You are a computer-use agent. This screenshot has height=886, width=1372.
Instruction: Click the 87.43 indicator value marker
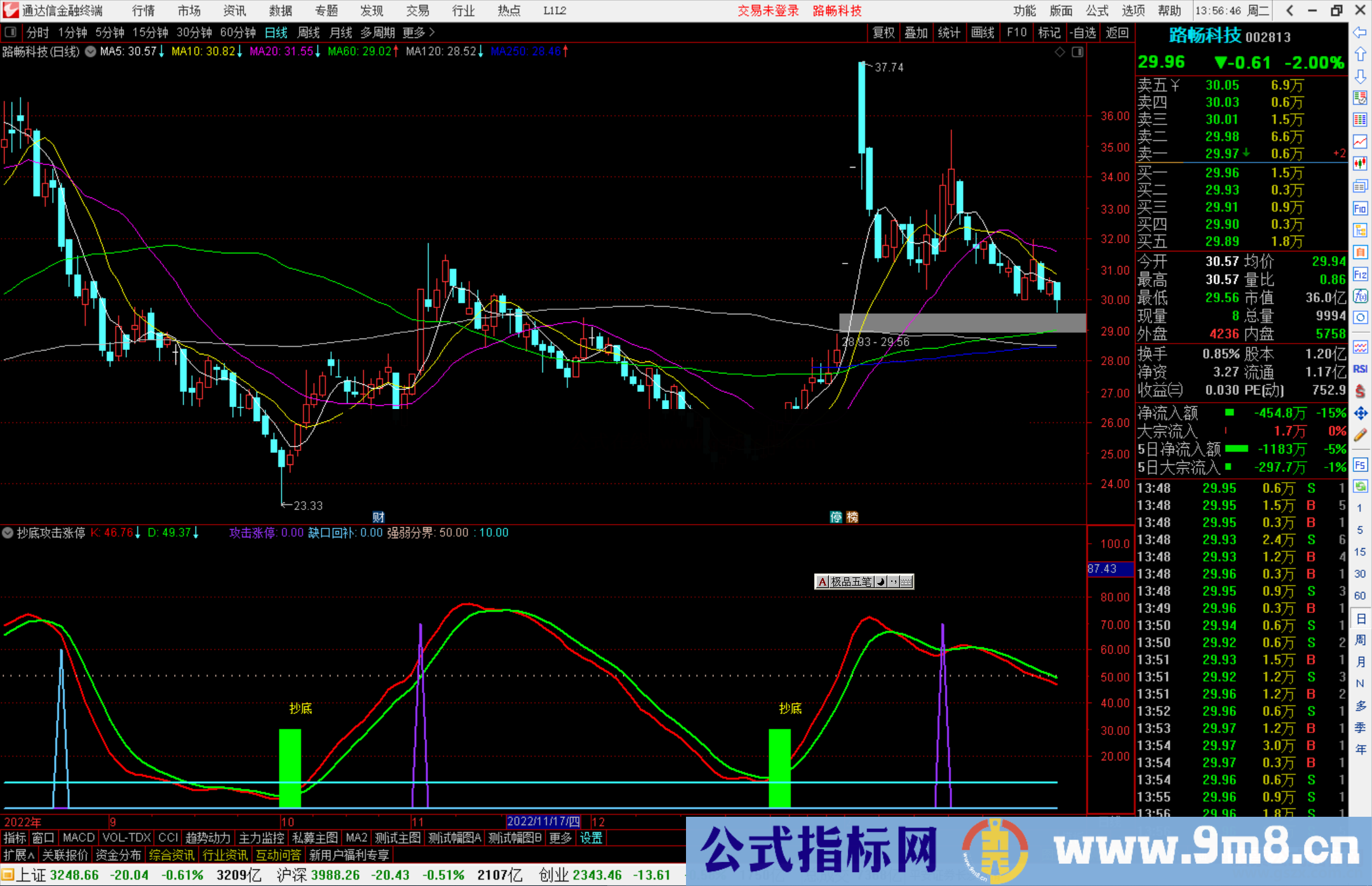(x=1110, y=569)
